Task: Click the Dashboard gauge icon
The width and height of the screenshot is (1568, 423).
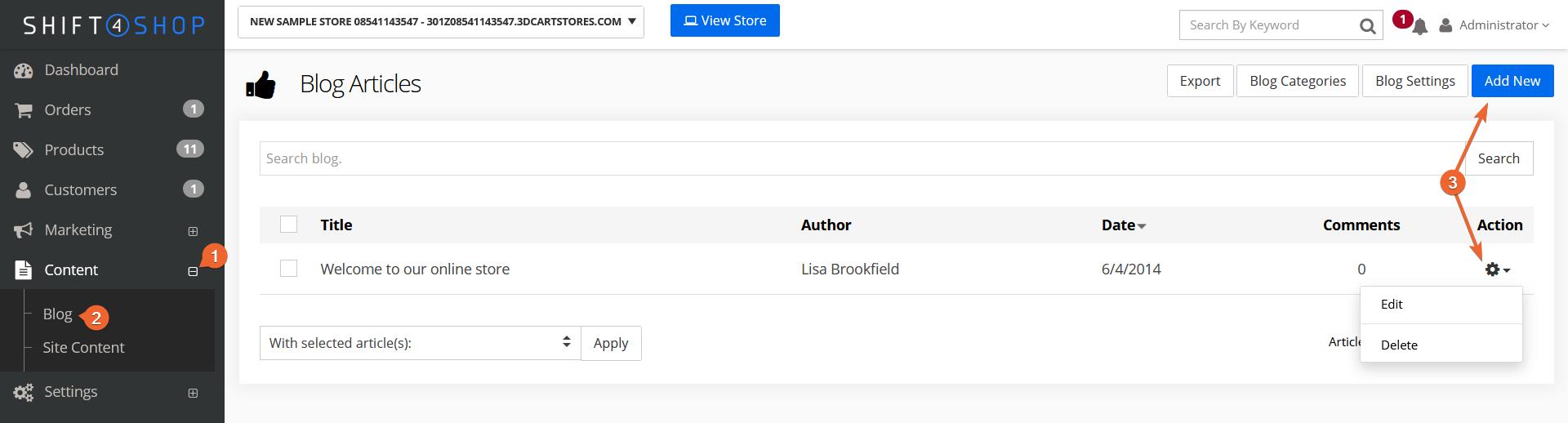Action: coord(23,71)
